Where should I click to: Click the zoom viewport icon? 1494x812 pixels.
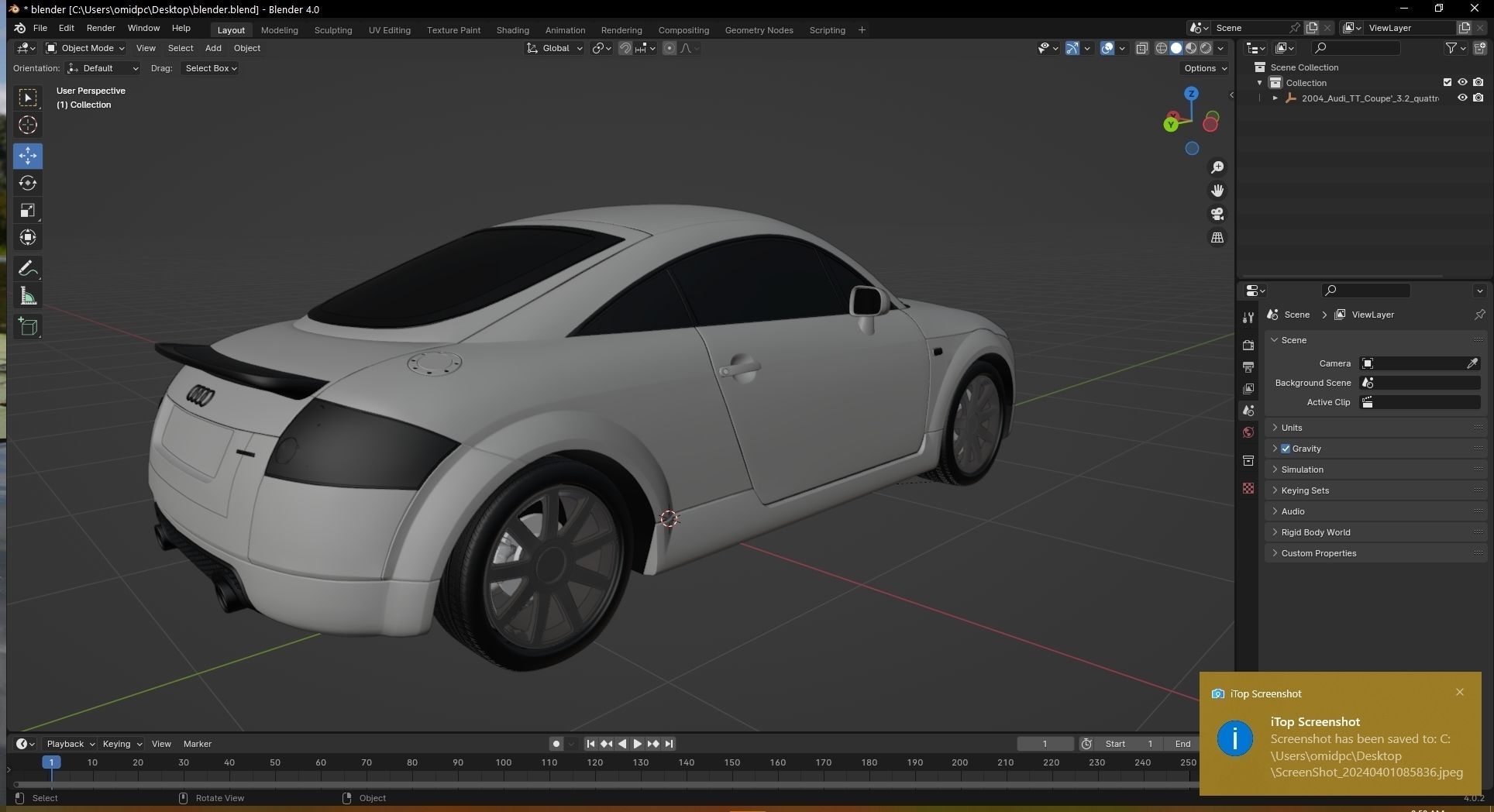click(1217, 167)
